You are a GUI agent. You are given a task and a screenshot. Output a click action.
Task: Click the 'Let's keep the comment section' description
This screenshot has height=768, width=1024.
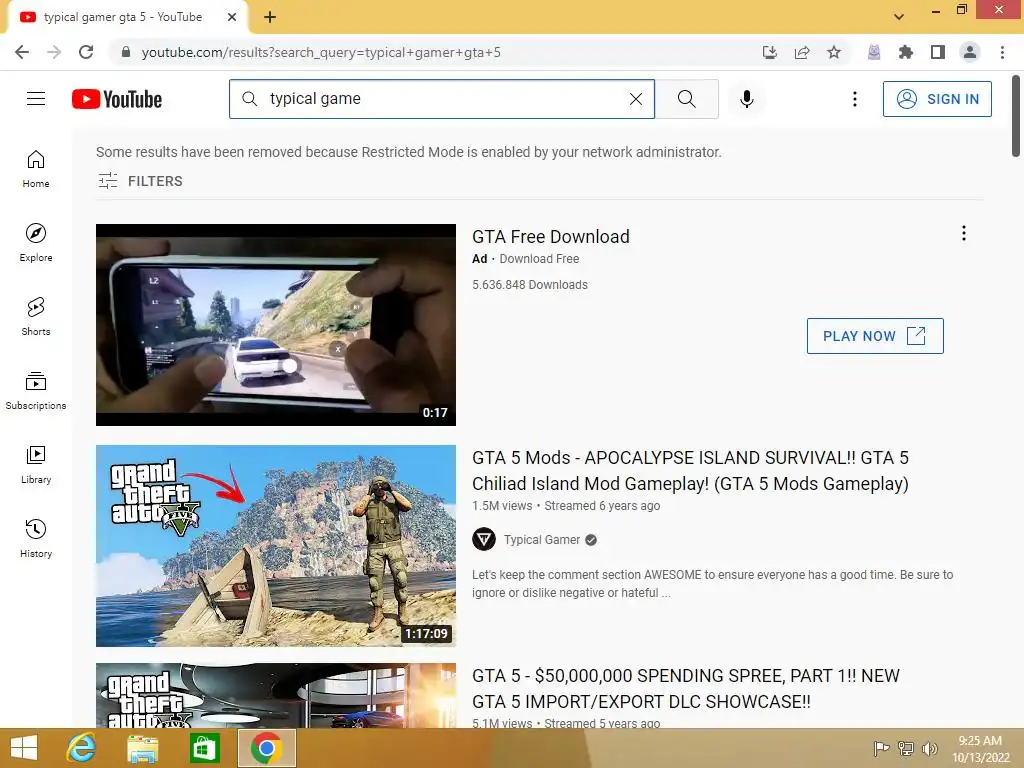tap(712, 584)
